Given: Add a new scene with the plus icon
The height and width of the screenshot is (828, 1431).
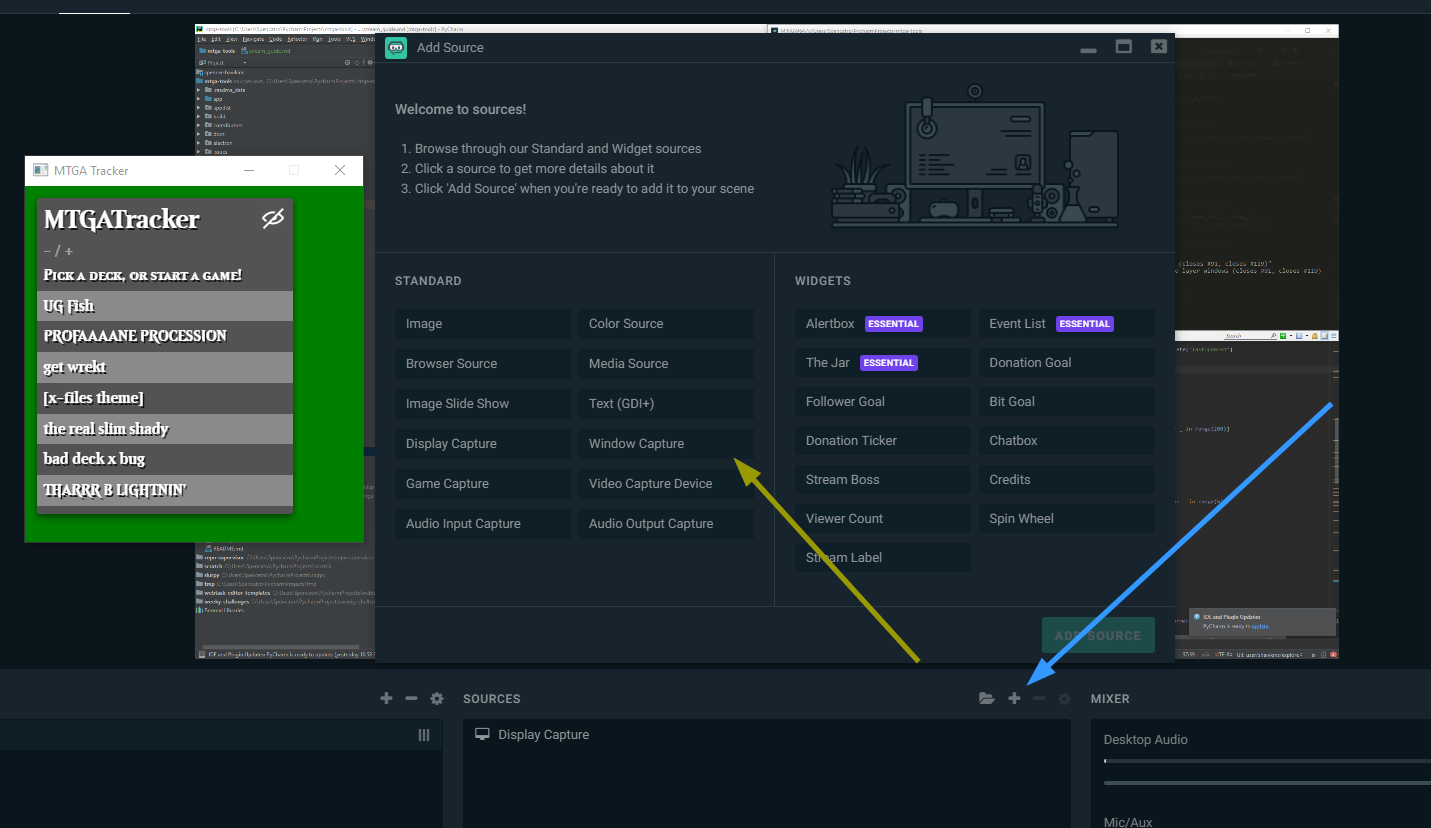Looking at the screenshot, I should pyautogui.click(x=386, y=698).
